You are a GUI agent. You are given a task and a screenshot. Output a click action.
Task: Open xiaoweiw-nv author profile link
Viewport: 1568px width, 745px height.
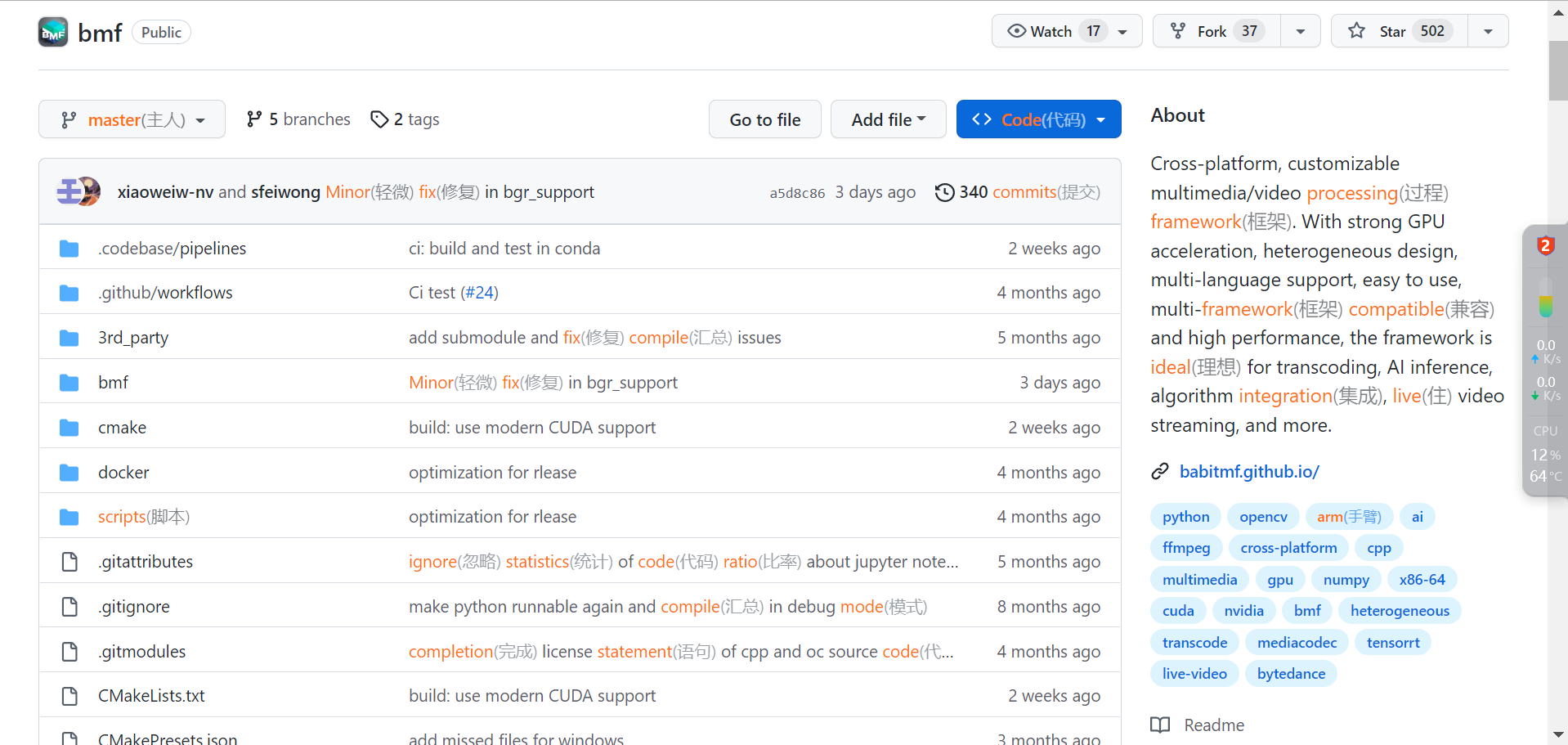point(165,192)
